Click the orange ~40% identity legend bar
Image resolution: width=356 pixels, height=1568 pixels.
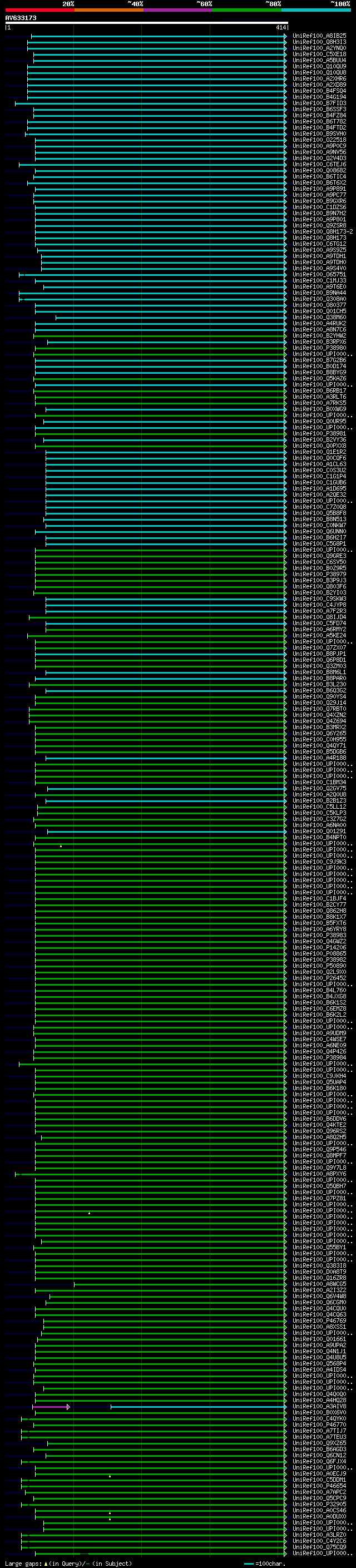tap(109, 10)
